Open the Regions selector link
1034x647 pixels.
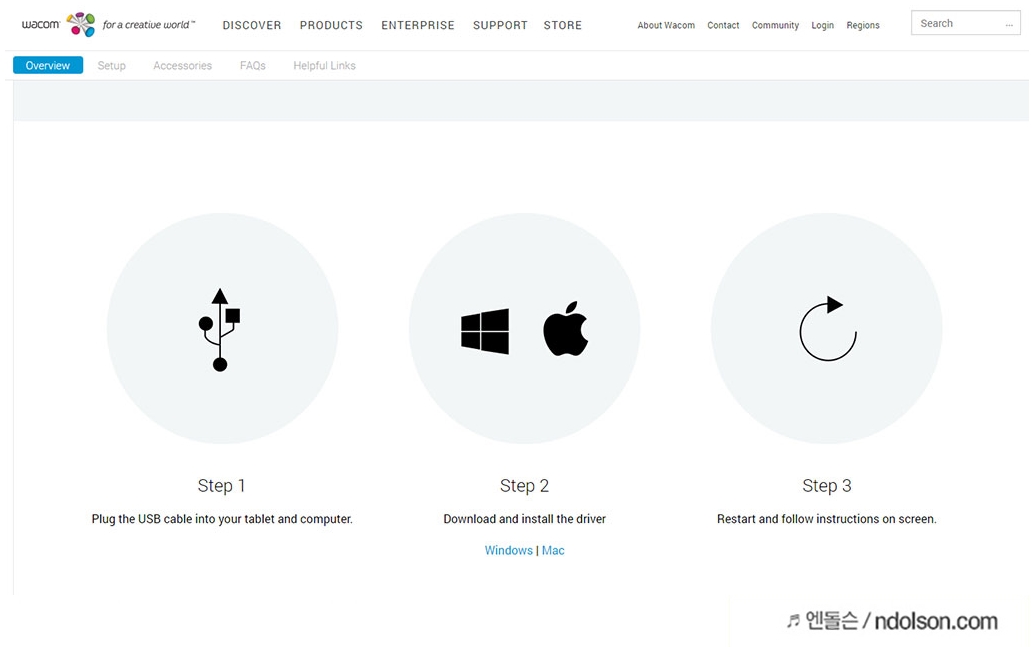[x=863, y=25]
